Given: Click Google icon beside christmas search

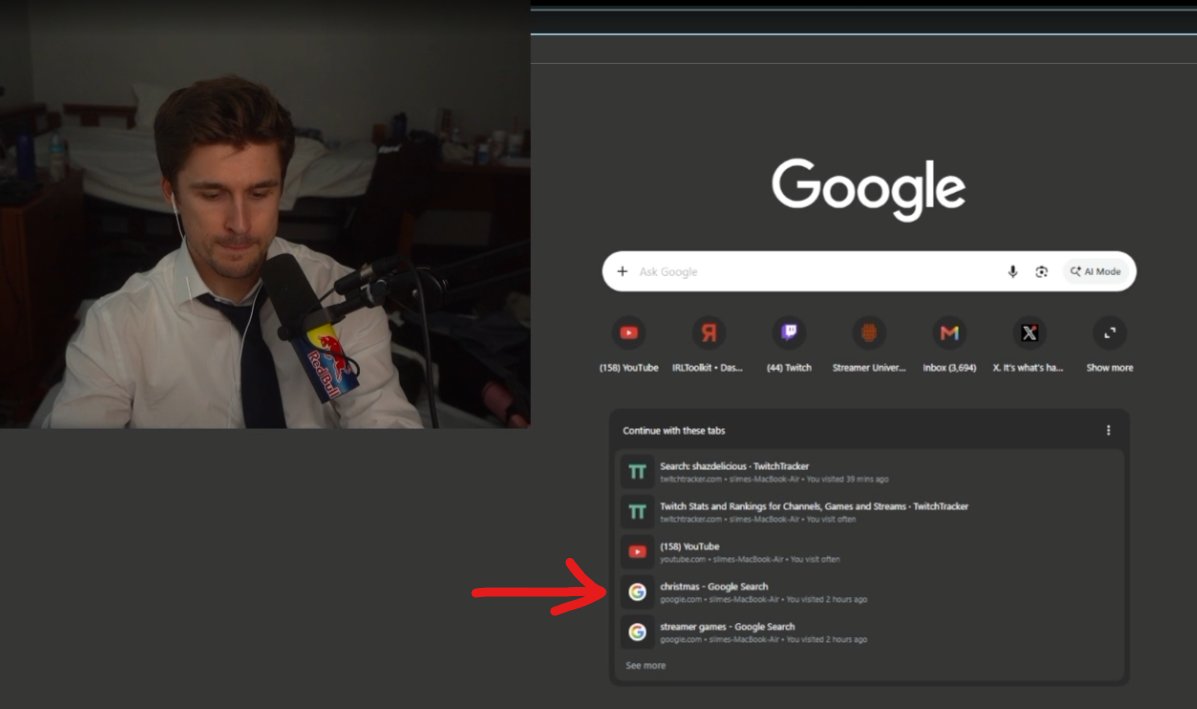Looking at the screenshot, I should point(637,592).
